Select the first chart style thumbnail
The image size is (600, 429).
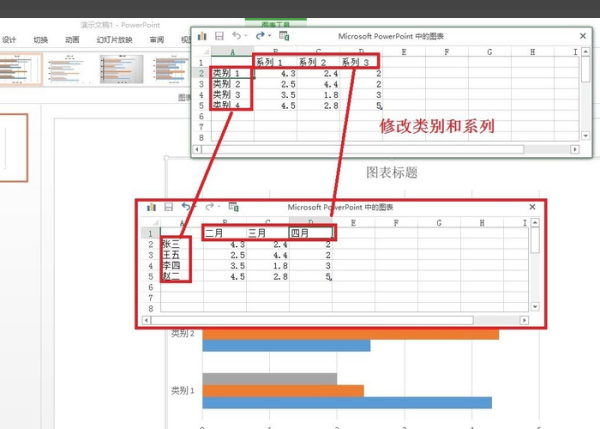pyautogui.click(x=20, y=69)
